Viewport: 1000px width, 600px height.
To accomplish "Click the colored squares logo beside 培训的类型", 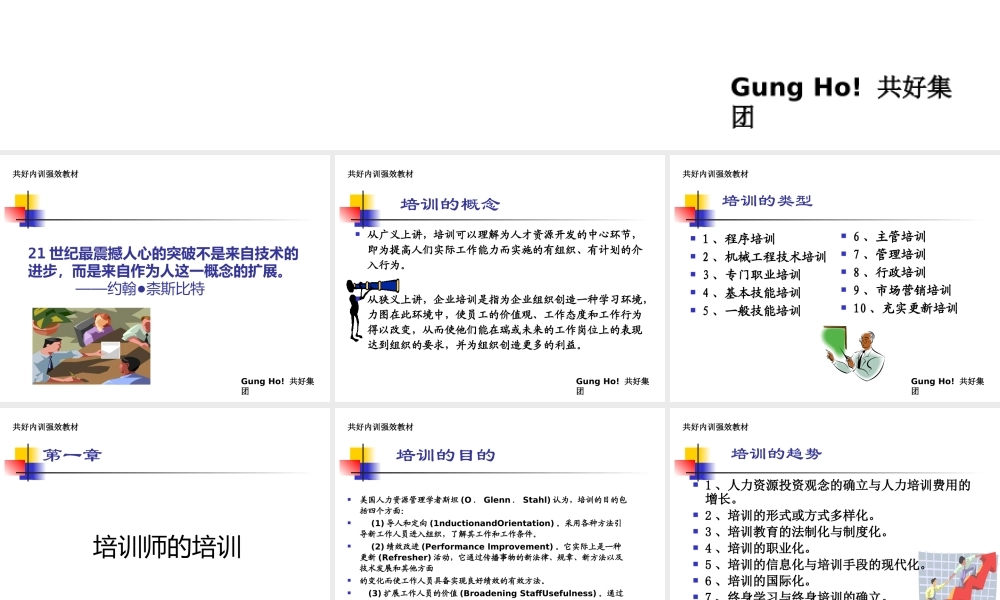I will (695, 210).
